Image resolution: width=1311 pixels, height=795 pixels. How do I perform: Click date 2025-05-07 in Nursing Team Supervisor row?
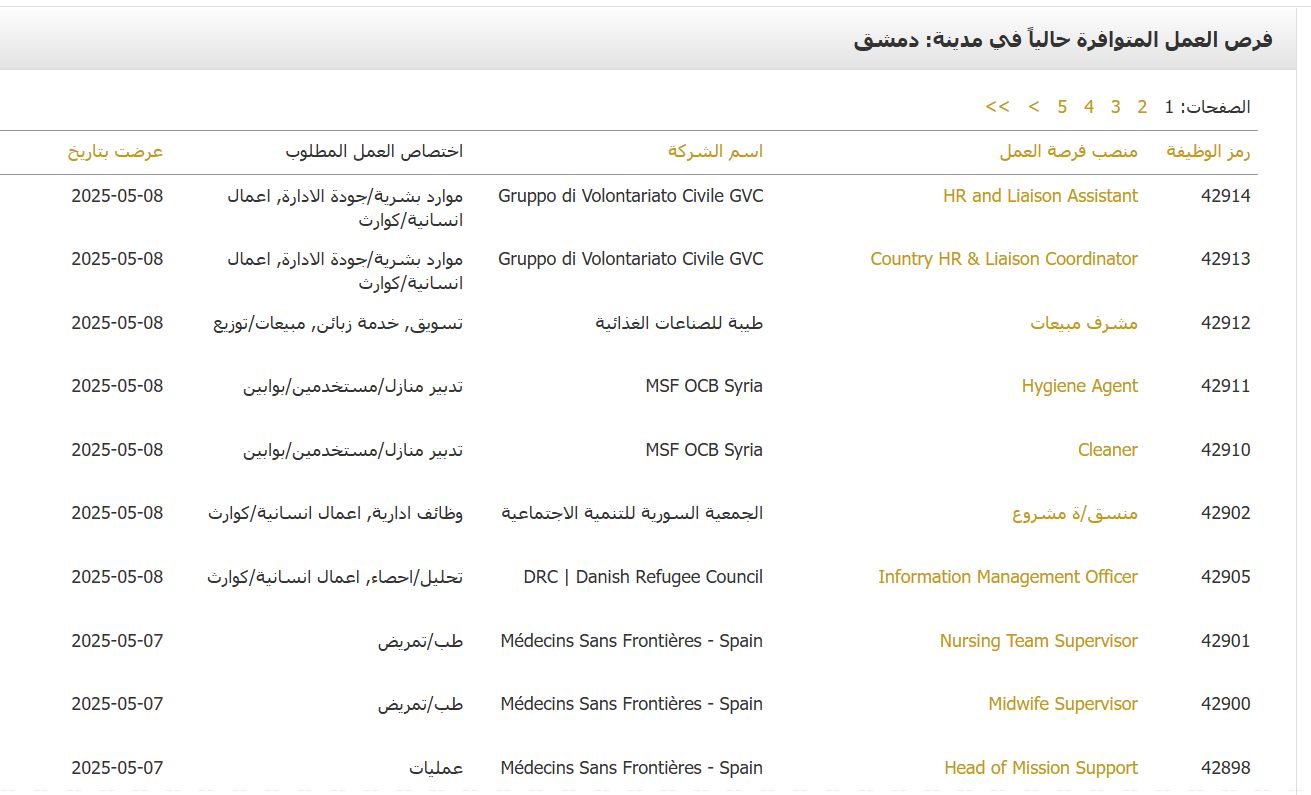(x=117, y=641)
